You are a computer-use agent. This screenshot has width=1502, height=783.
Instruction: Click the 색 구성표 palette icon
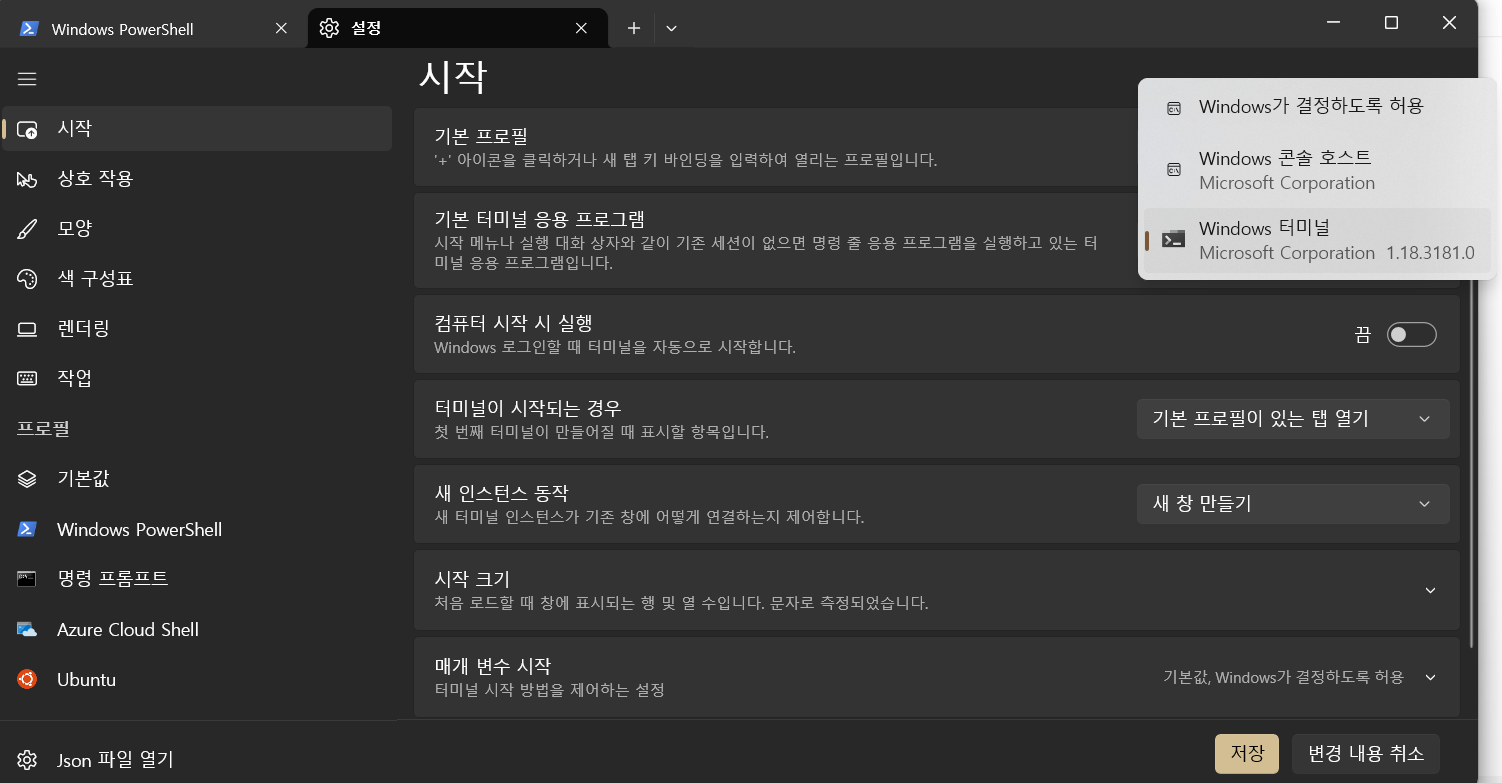coord(27,279)
